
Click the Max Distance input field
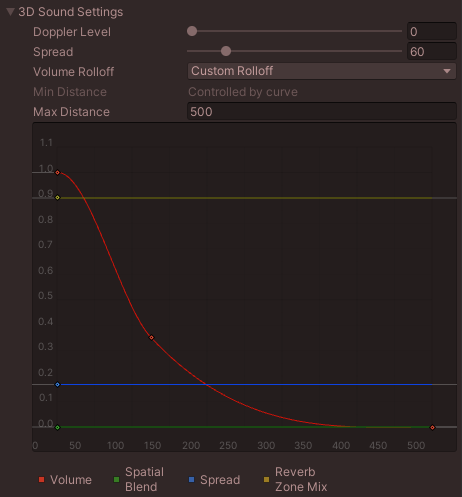click(322, 112)
